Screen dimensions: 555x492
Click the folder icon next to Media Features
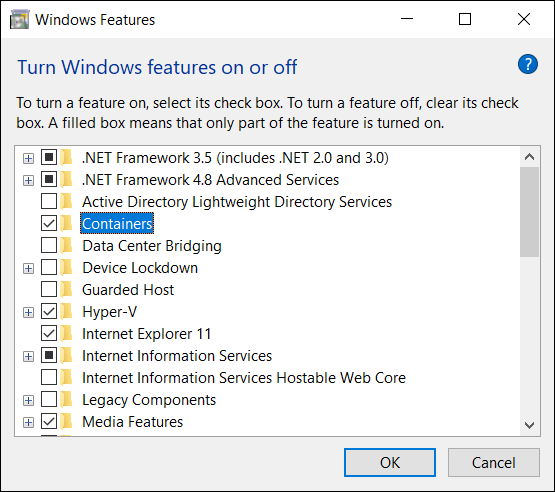pos(66,421)
